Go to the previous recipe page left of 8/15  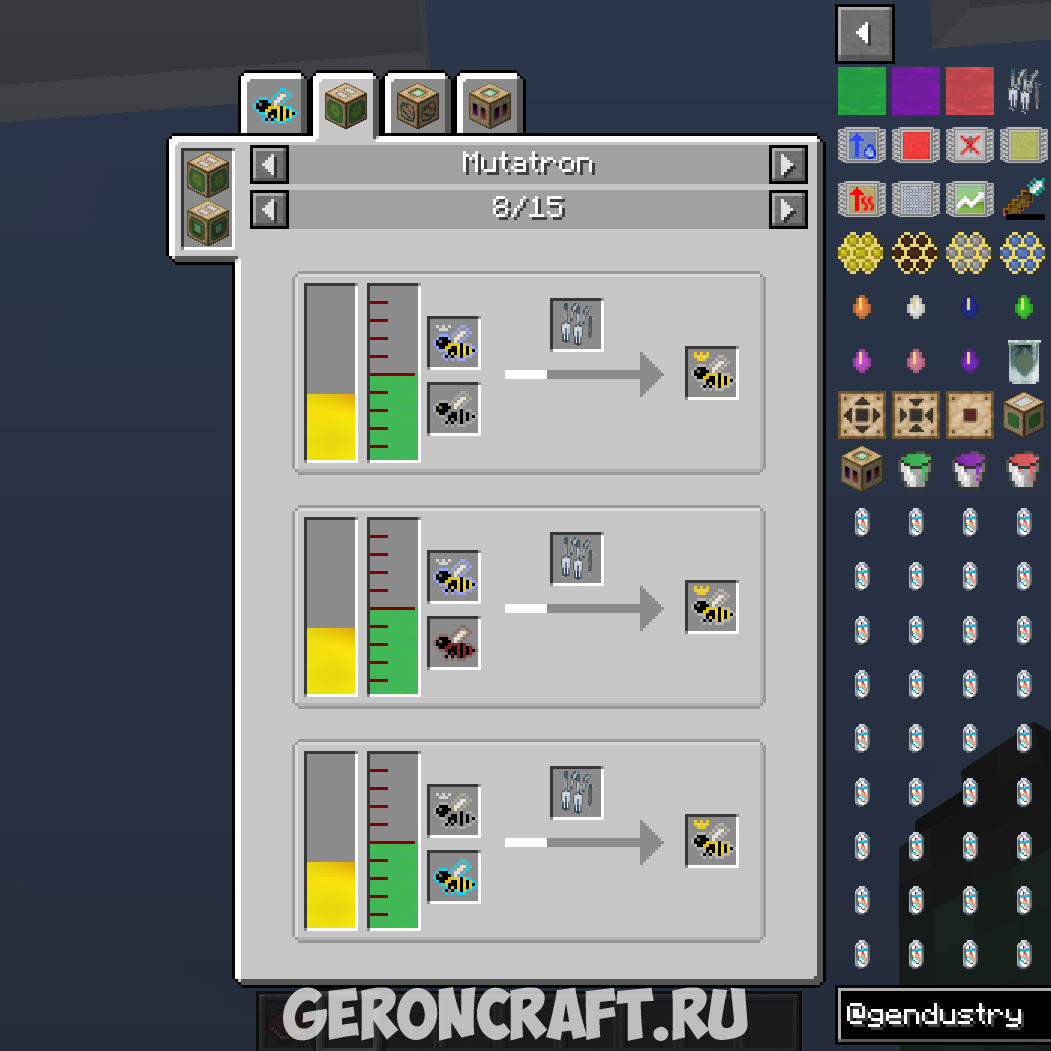(269, 210)
